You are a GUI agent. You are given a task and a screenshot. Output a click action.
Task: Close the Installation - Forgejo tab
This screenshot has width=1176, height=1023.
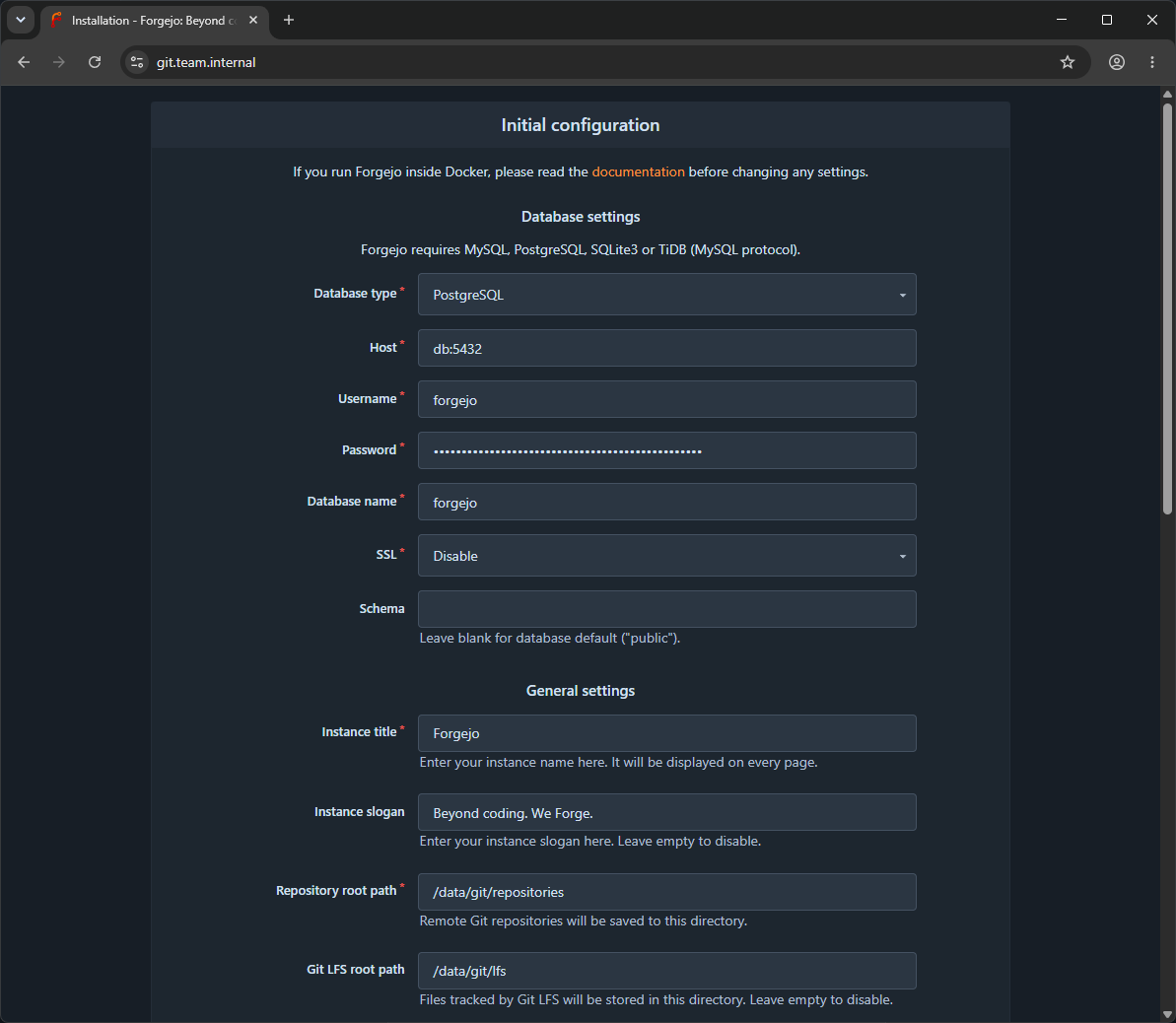(x=253, y=21)
